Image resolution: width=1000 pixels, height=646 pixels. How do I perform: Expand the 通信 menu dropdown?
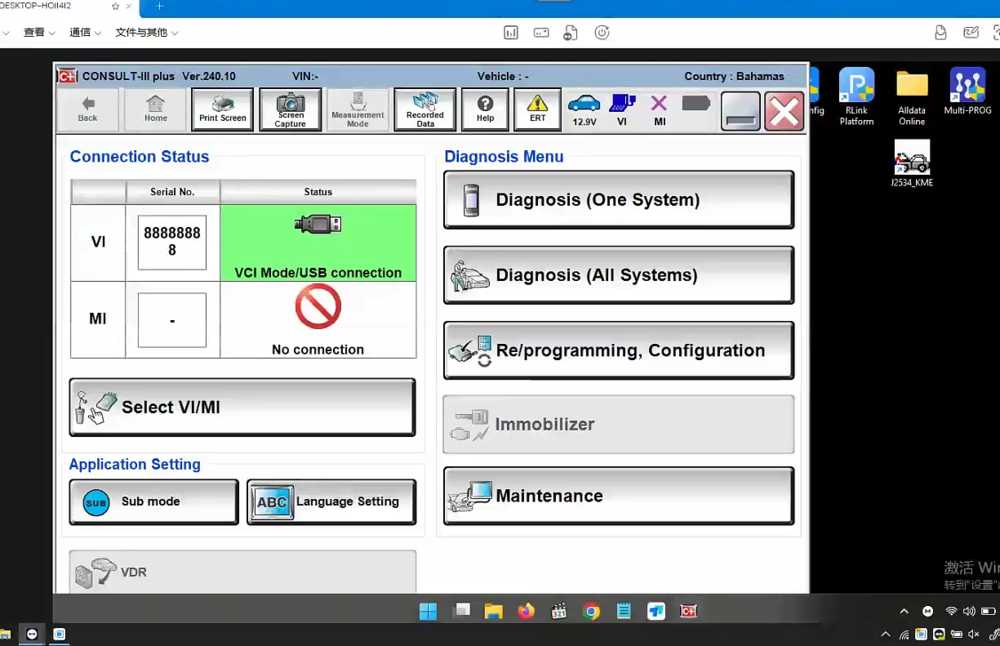point(85,33)
